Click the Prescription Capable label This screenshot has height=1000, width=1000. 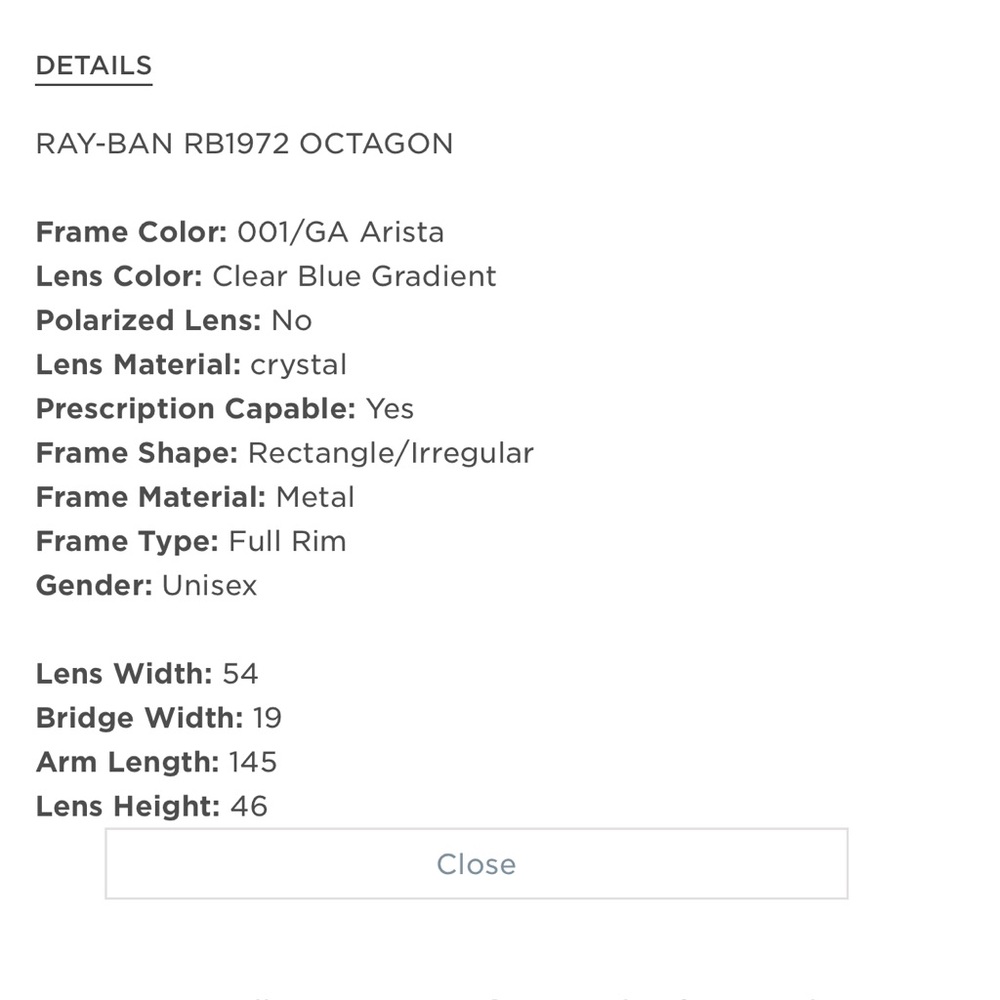[x=196, y=409]
